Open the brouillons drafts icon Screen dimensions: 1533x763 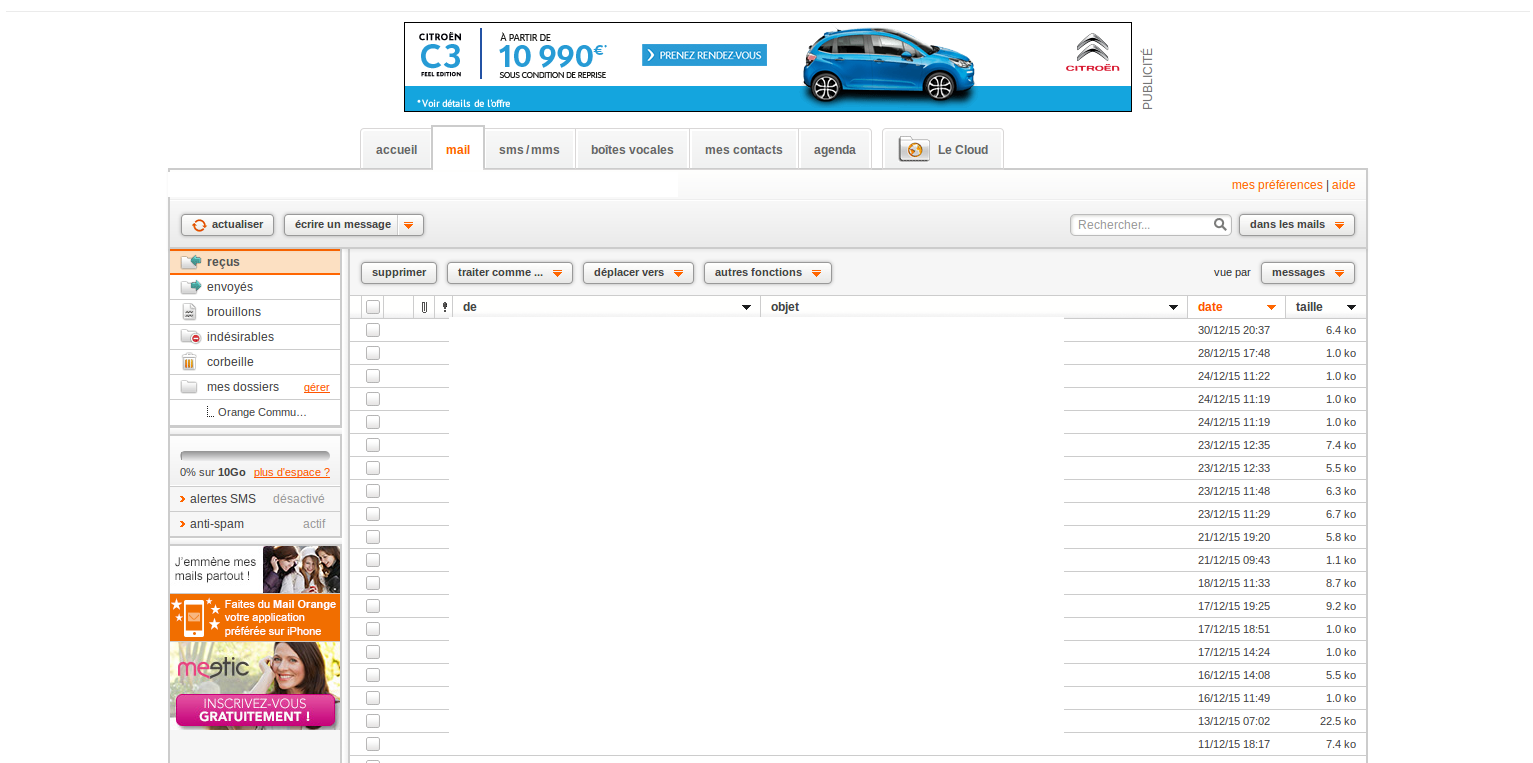pos(190,312)
